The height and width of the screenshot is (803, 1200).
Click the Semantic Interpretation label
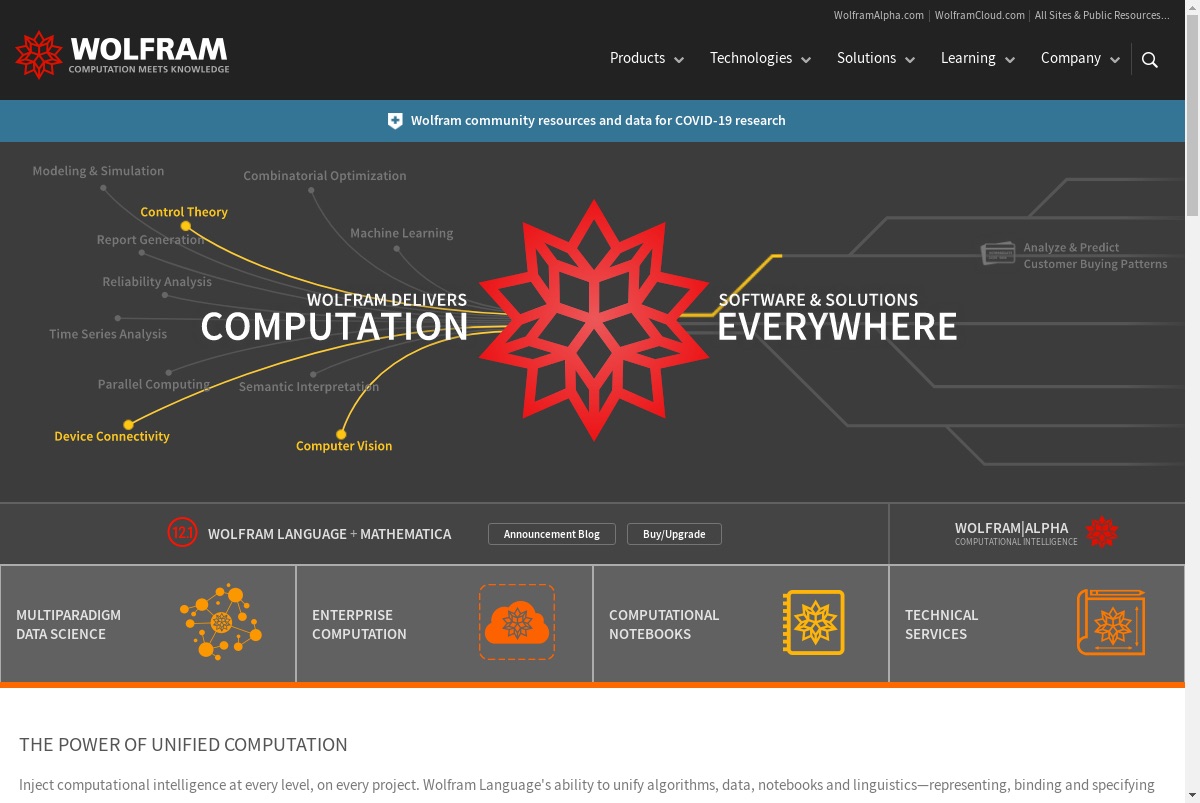309,387
